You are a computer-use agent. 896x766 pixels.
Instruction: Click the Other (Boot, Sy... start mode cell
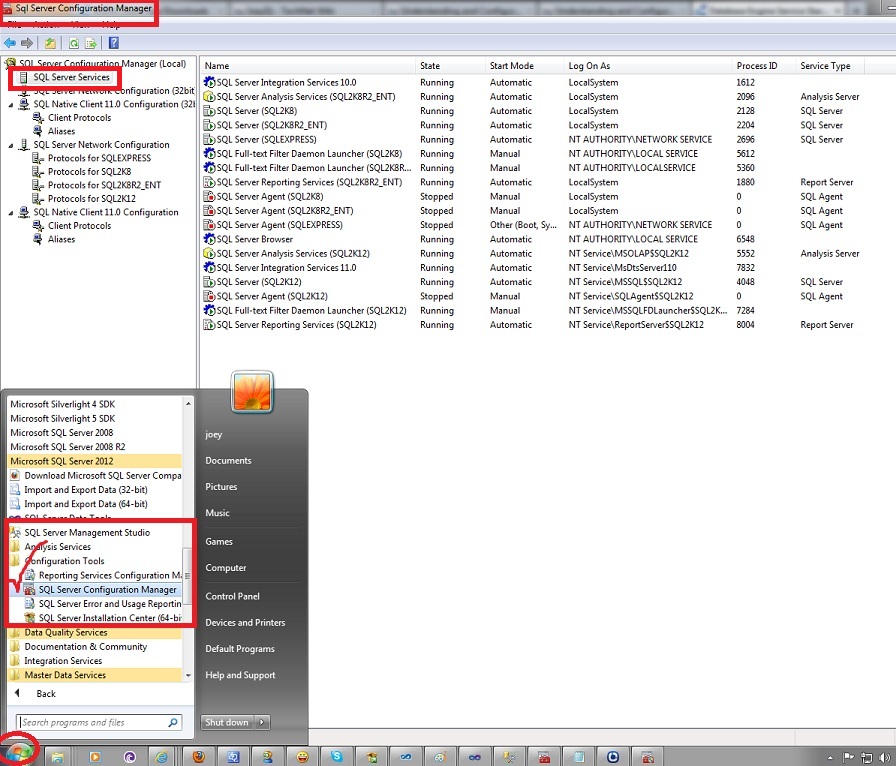(523, 225)
